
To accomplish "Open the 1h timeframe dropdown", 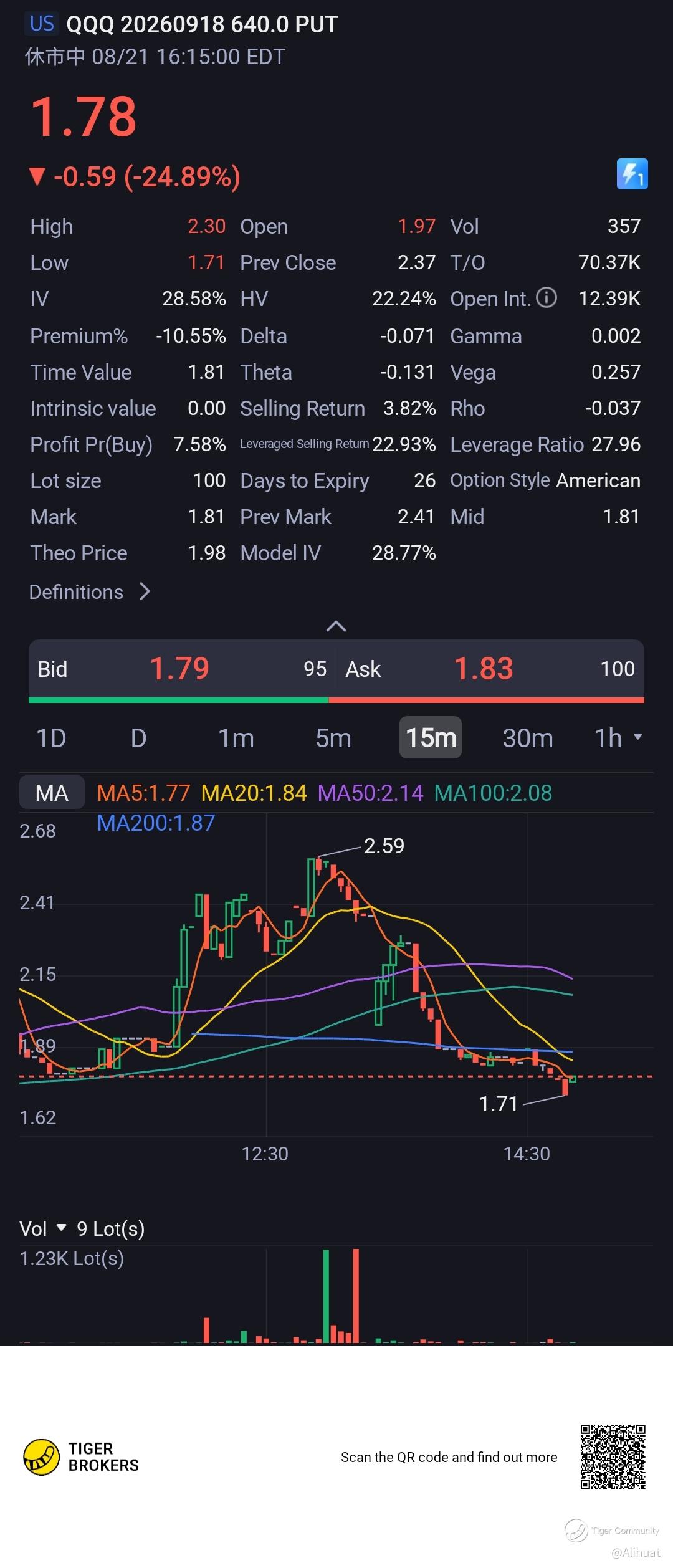I will click(x=618, y=738).
